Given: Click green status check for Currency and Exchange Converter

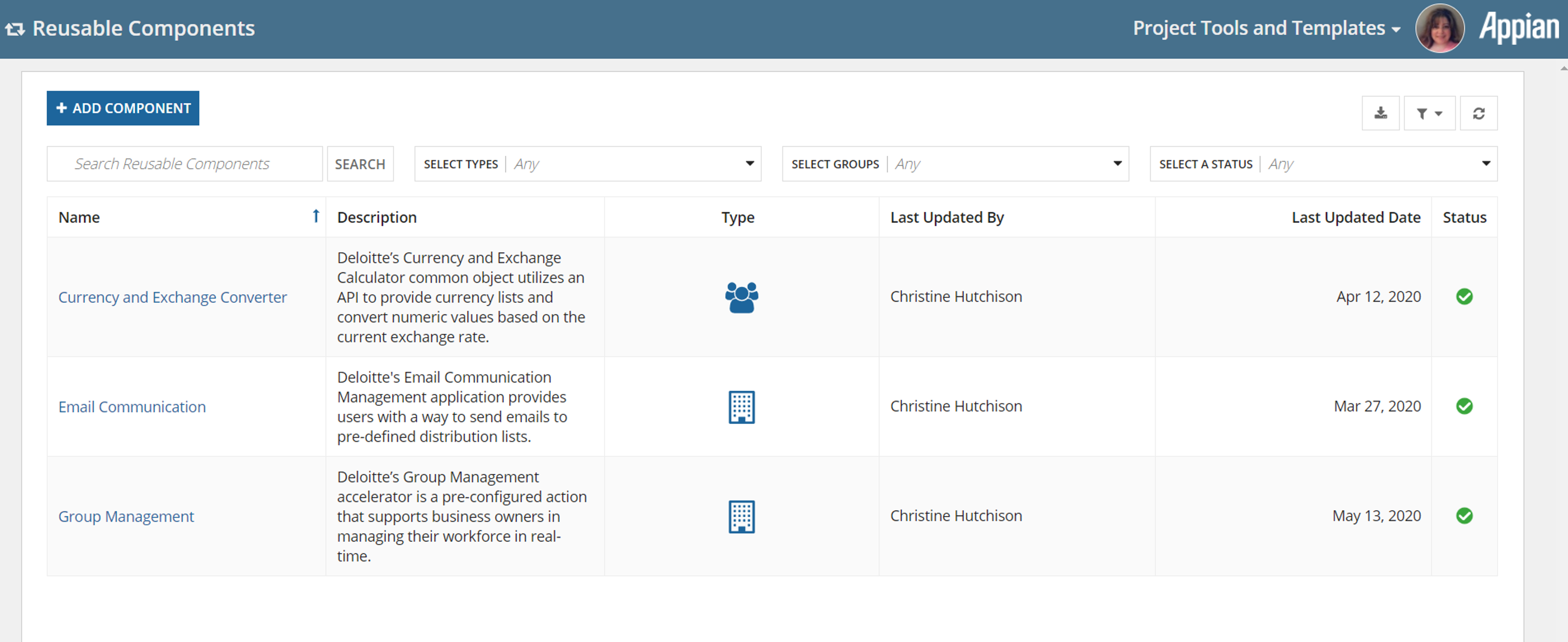Looking at the screenshot, I should coord(1464,296).
